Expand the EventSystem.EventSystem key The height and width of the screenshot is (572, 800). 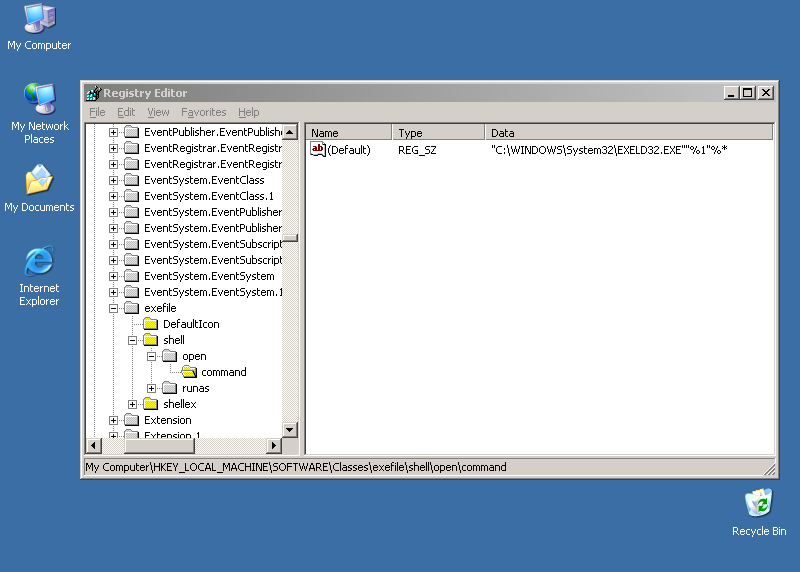(113, 276)
